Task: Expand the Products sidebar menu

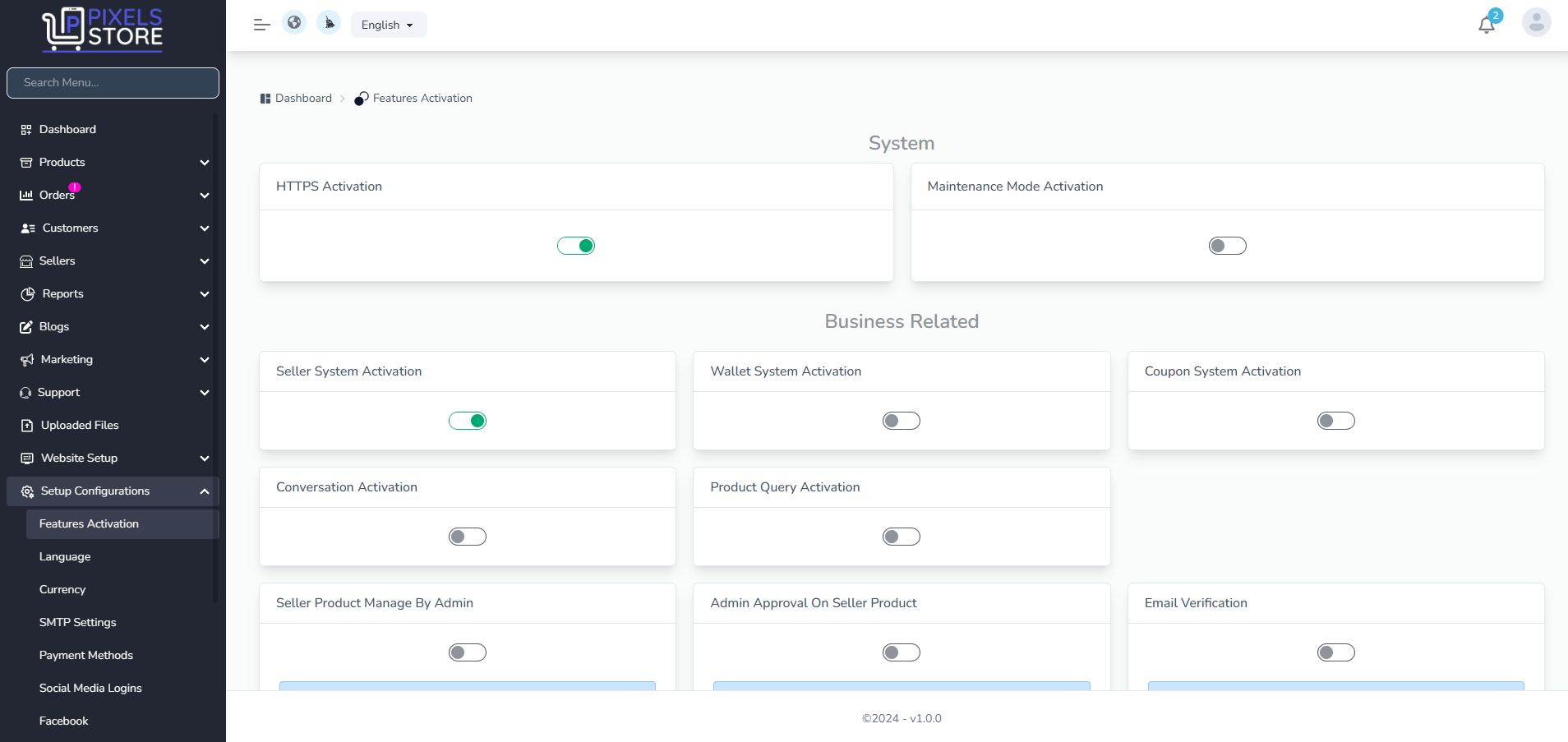Action: pos(113,162)
